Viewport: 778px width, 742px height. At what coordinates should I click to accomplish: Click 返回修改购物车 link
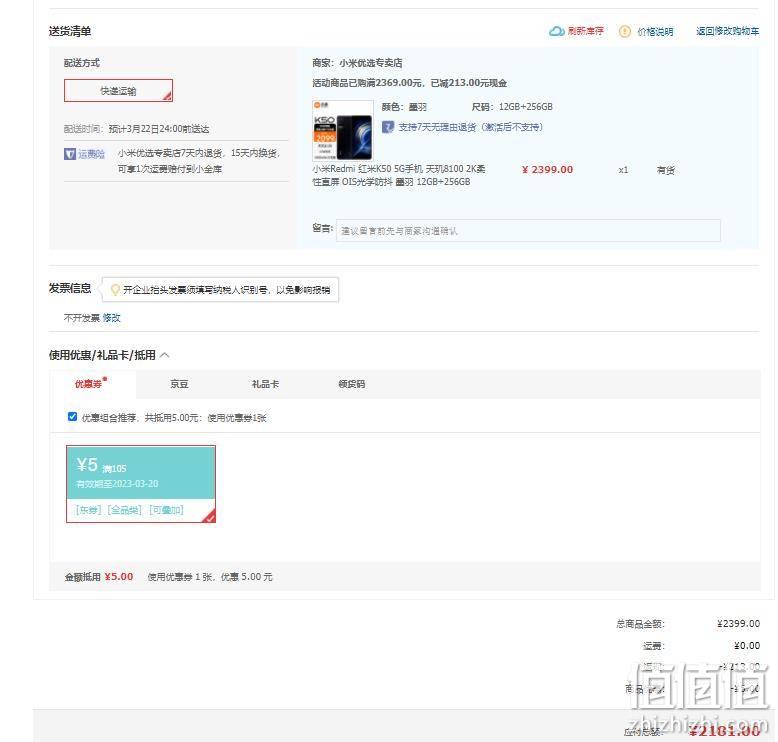pyautogui.click(x=727, y=31)
